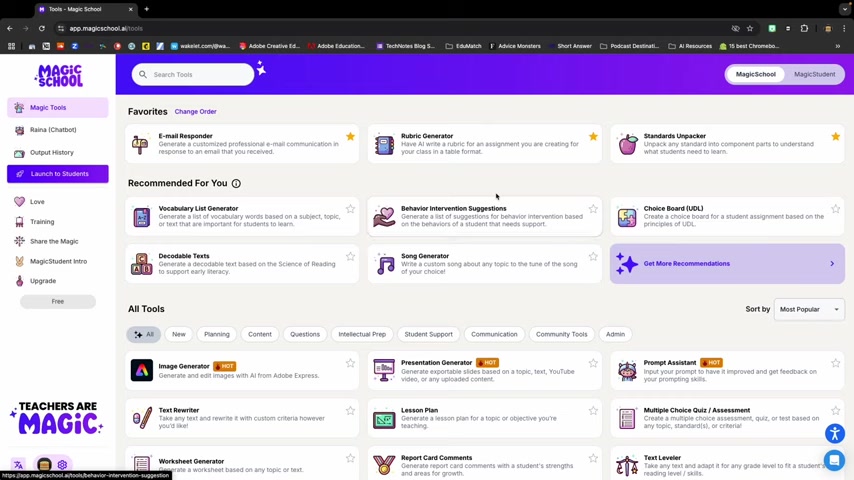Click the Multiple Choice Quiz checklist icon

[x=627, y=418]
